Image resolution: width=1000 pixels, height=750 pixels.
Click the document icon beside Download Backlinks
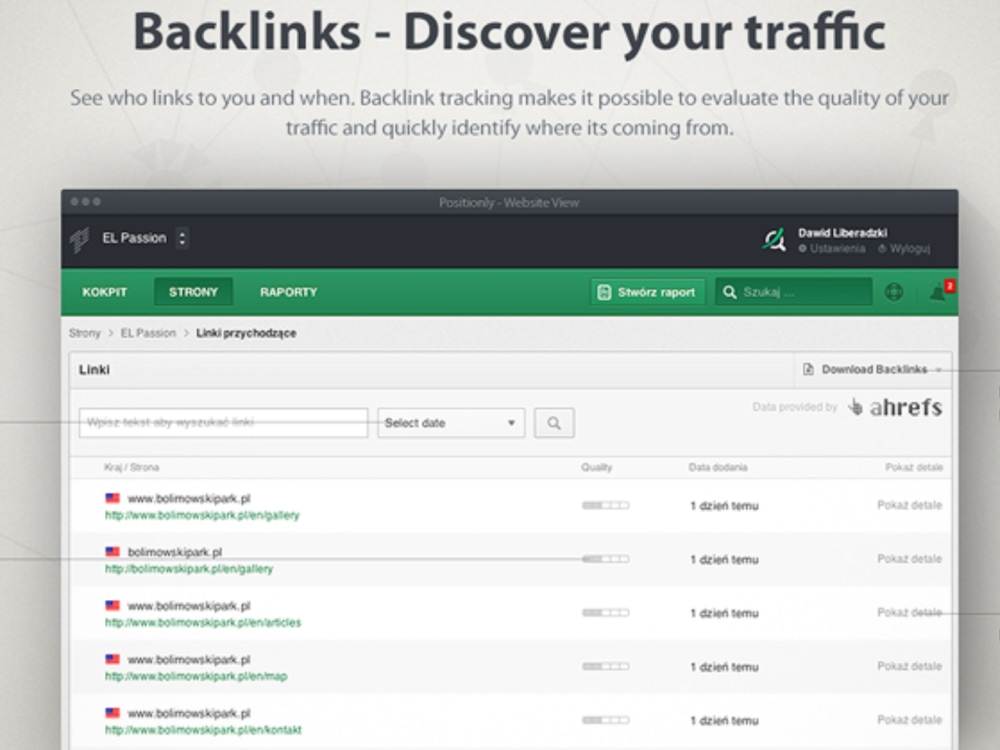[x=808, y=369]
